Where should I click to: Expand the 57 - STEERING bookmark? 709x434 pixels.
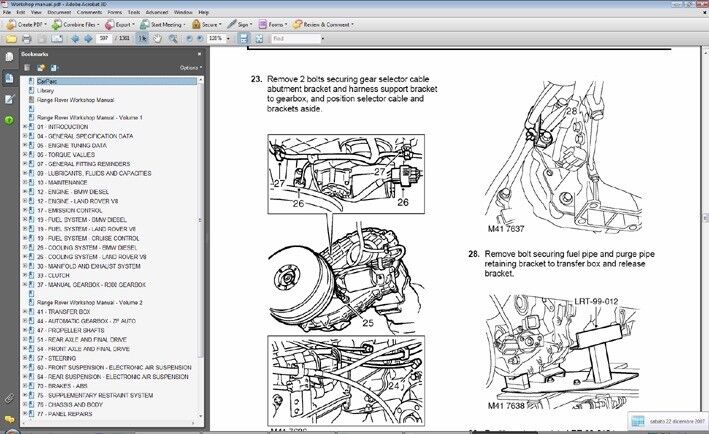click(25, 358)
